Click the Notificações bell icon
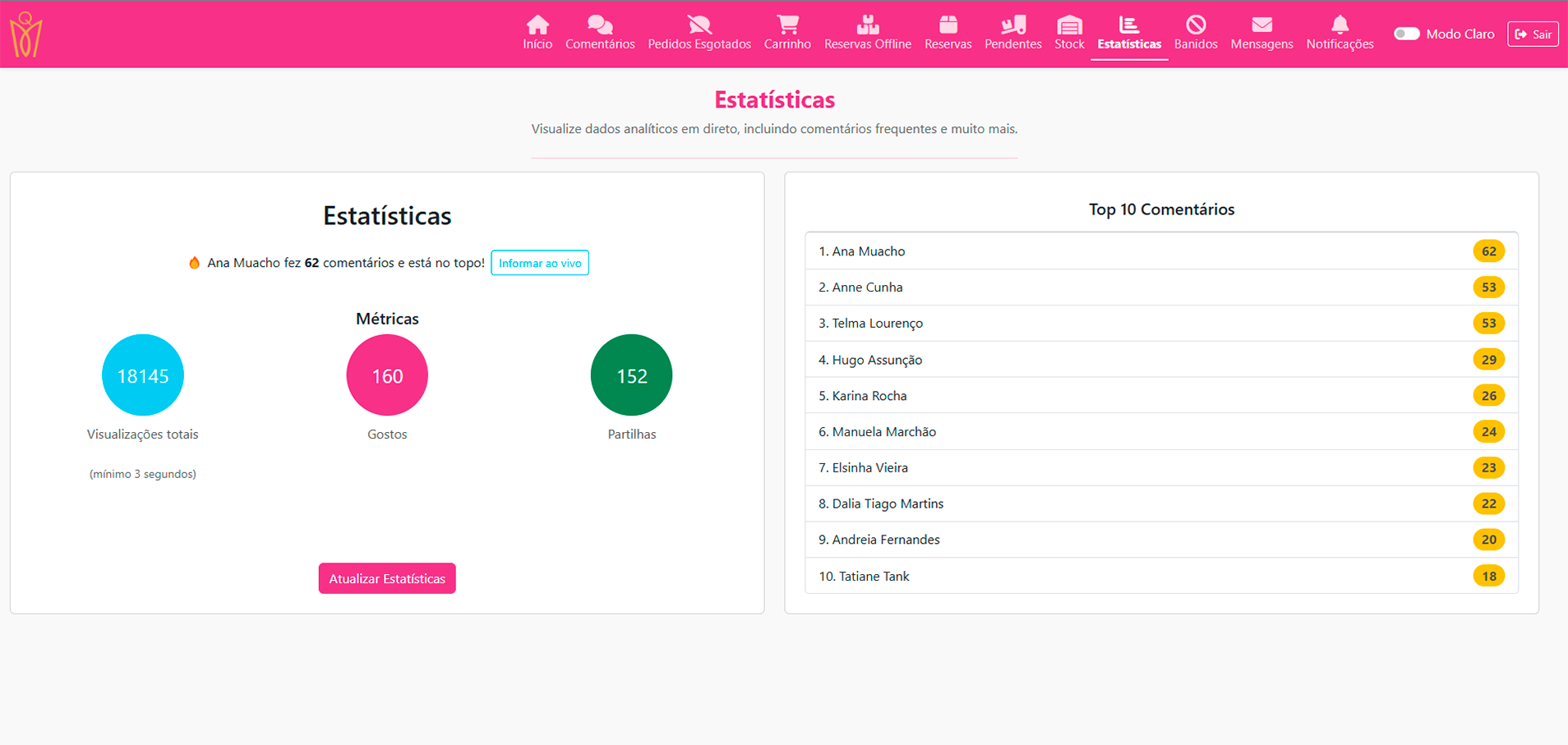Screen dimensions: 1568x745 [1340, 25]
